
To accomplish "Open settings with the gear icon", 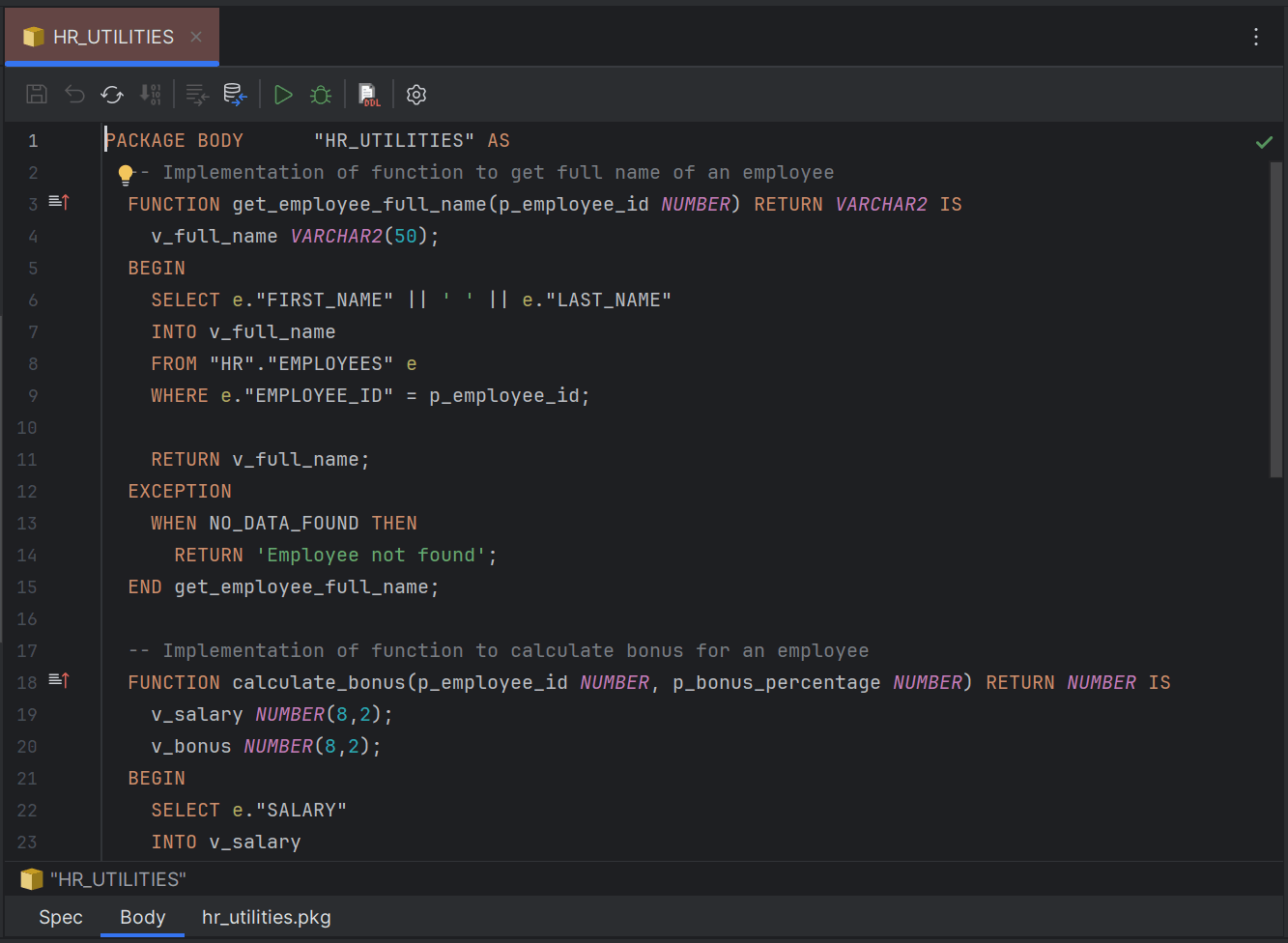I will (x=415, y=94).
